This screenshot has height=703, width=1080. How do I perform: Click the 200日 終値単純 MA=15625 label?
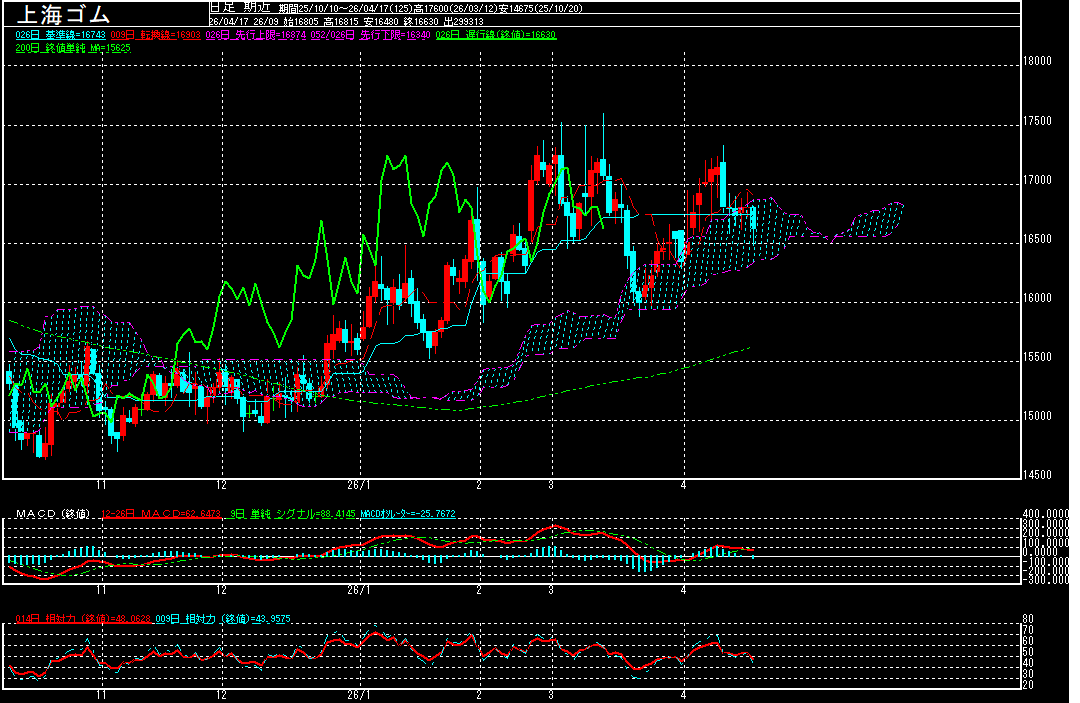click(73, 48)
